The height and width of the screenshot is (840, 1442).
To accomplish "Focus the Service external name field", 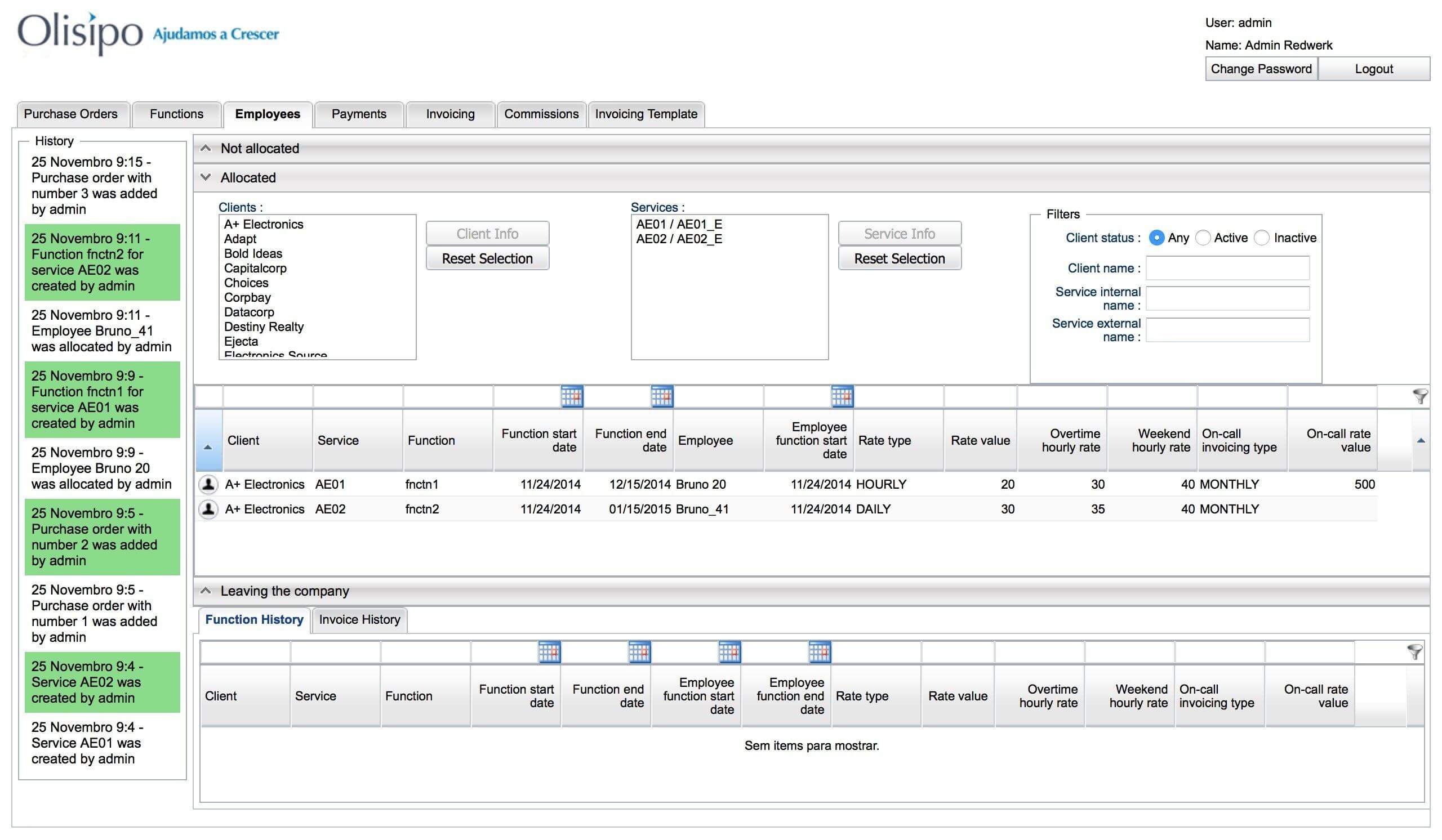I will [1227, 330].
